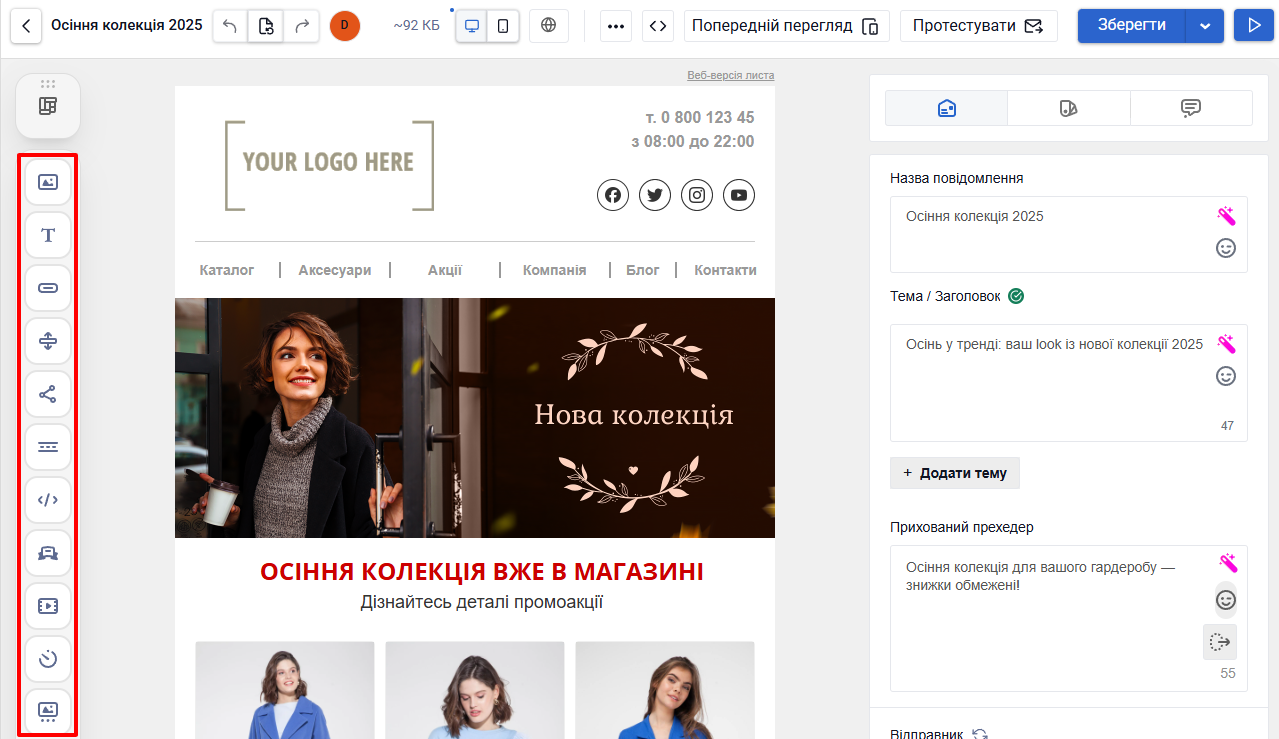1279x739 pixels.
Task: Switch to the styles tab in right panel
Action: [x=1068, y=108]
